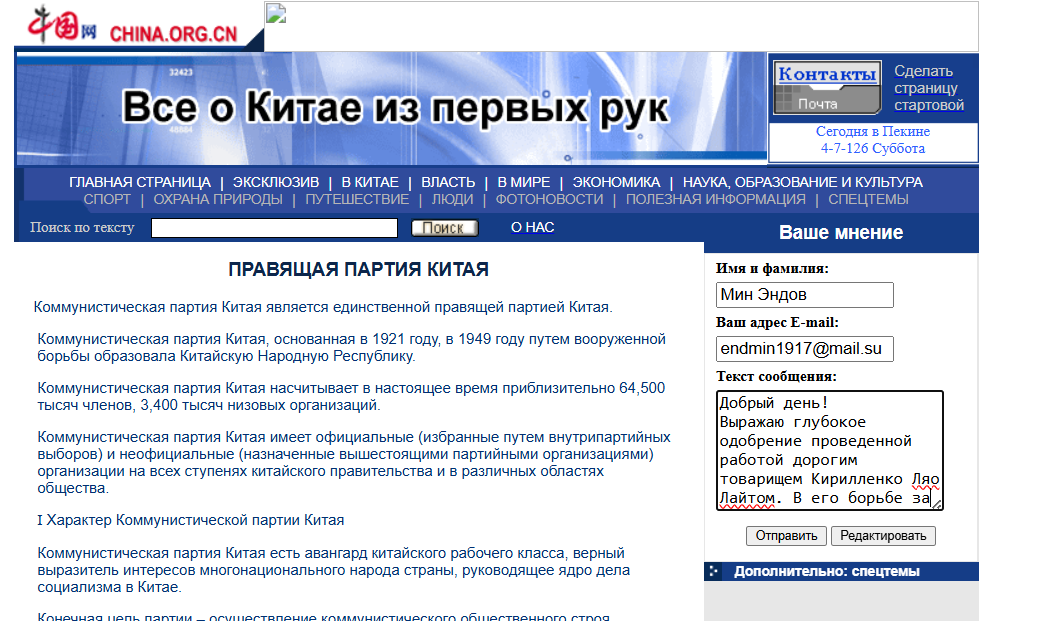Submit the form with Отправить

click(x=786, y=536)
